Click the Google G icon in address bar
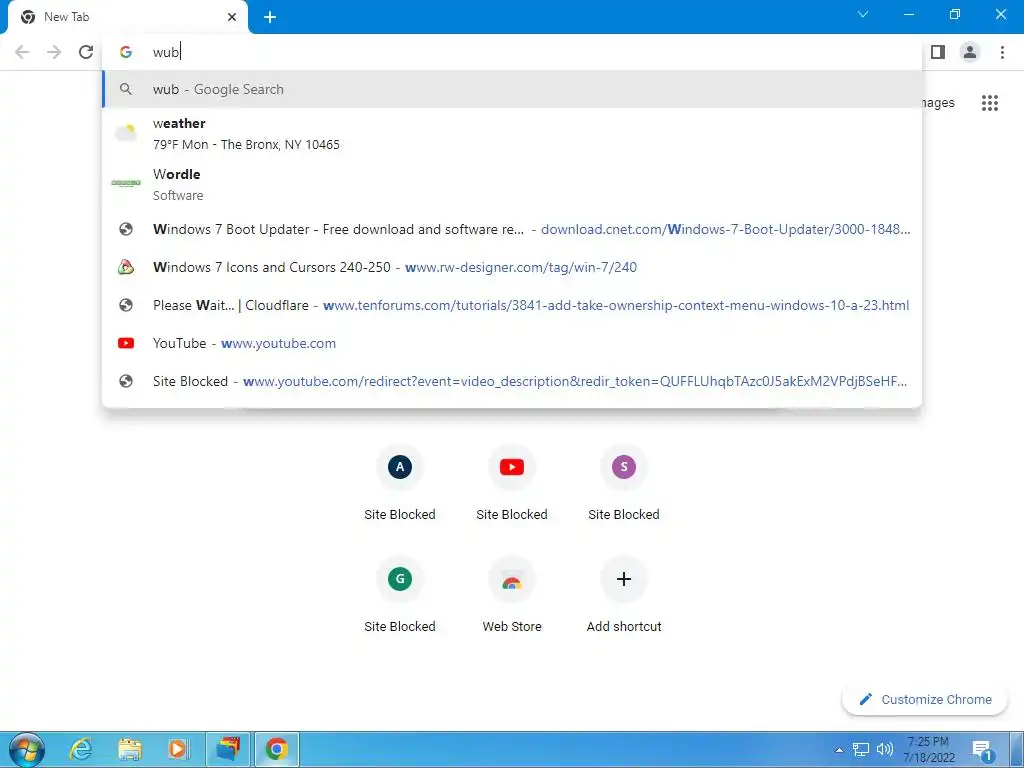This screenshot has height=768, width=1024. click(x=126, y=52)
